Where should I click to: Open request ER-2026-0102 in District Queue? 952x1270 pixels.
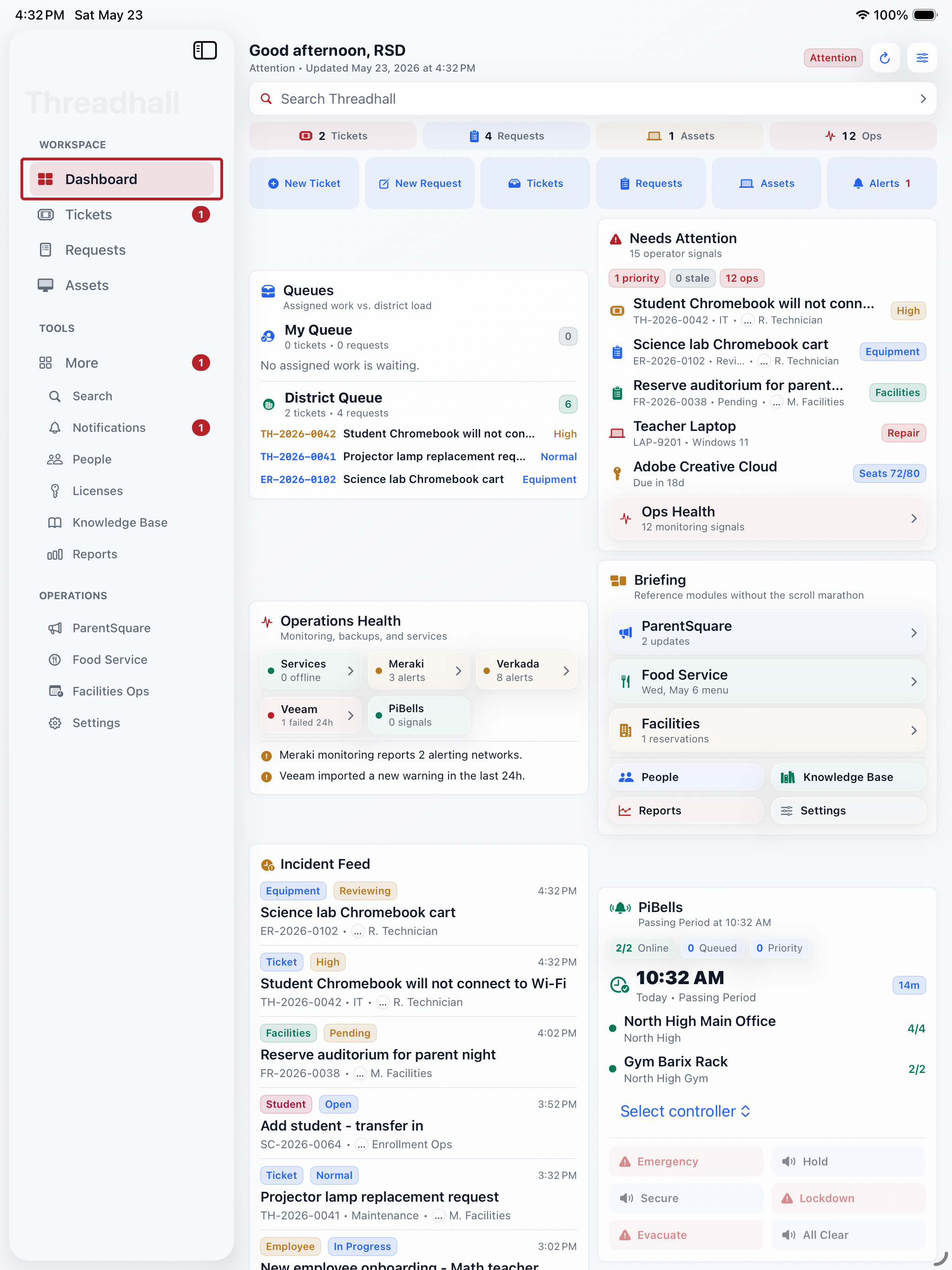click(418, 479)
